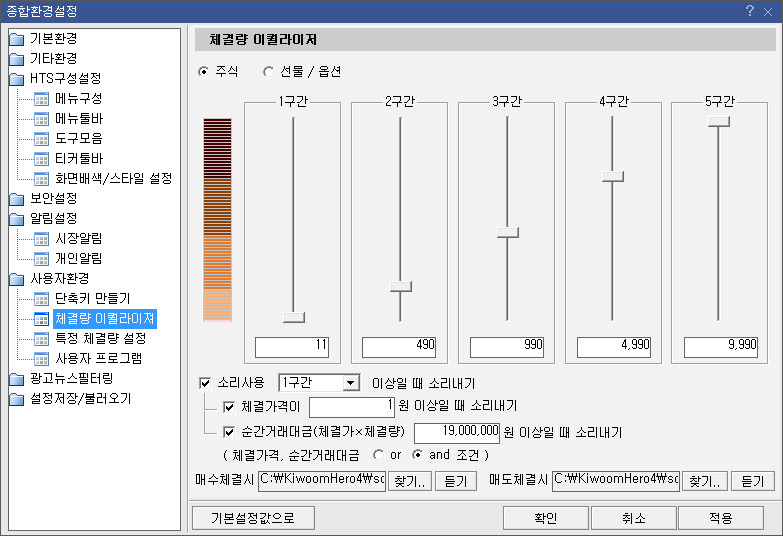This screenshot has width=783, height=536.
Task: Open 티커툴바 settings
Action: (x=79, y=158)
